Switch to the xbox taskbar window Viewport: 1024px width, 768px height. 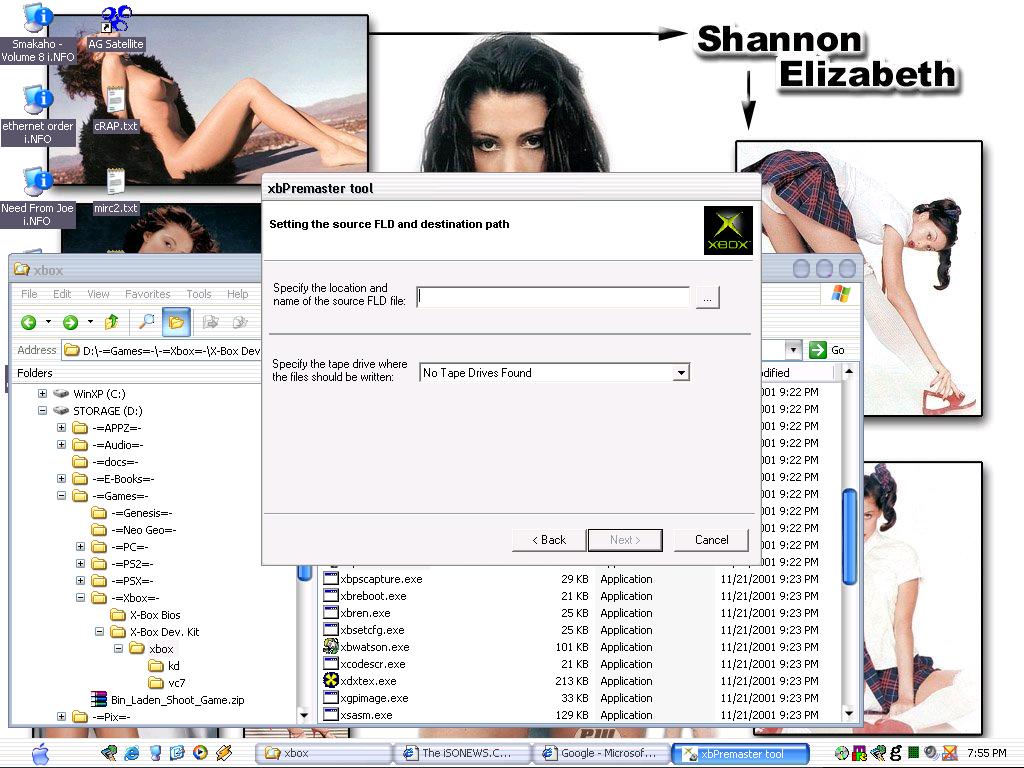323,753
